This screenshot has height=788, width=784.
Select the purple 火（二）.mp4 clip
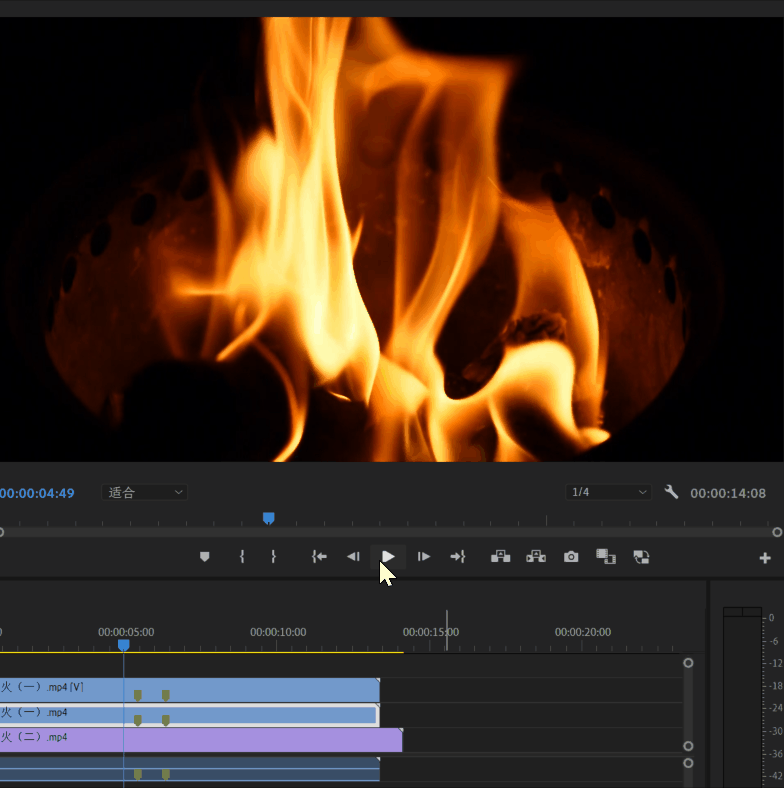(x=201, y=740)
